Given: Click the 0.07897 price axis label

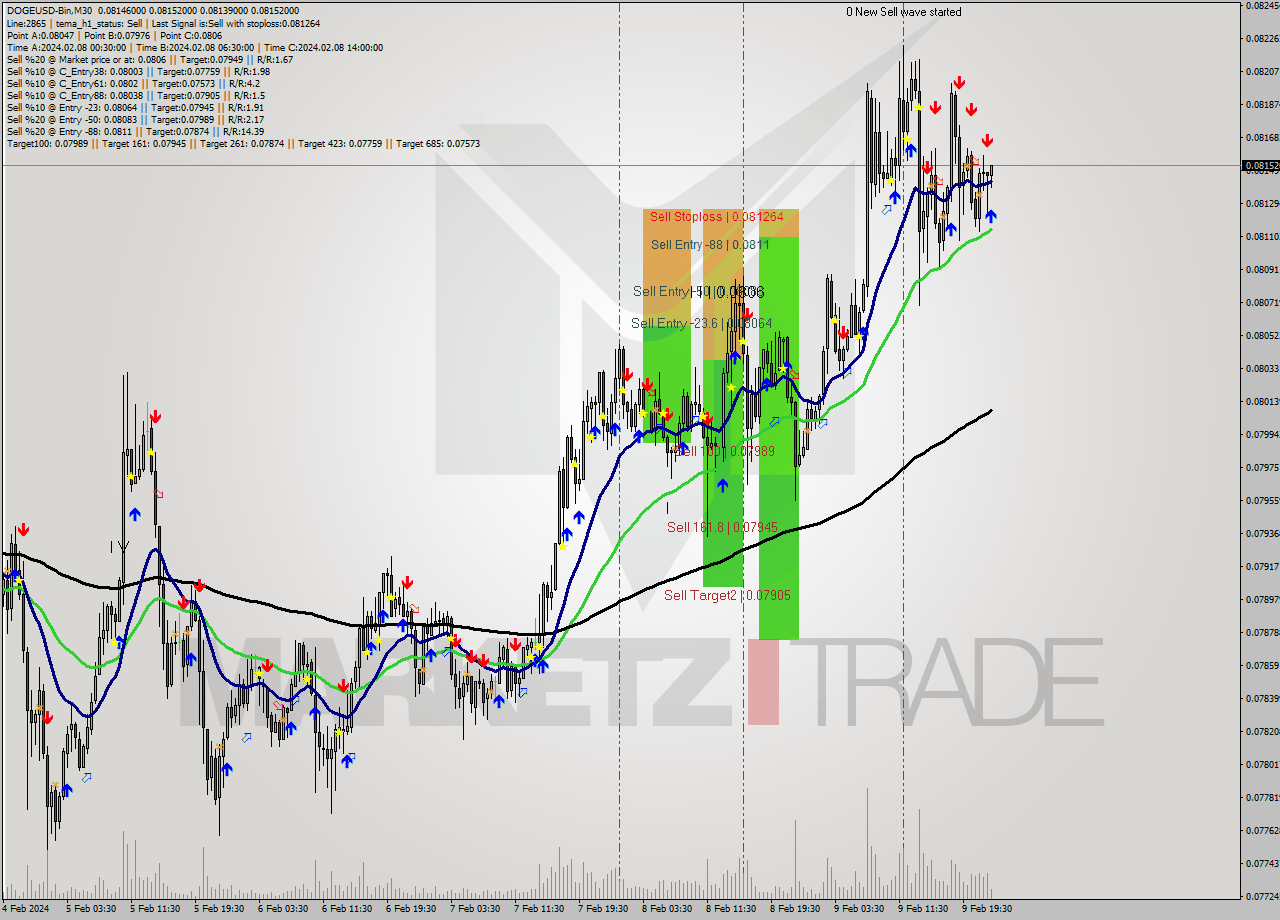Looking at the screenshot, I should (1262, 599).
